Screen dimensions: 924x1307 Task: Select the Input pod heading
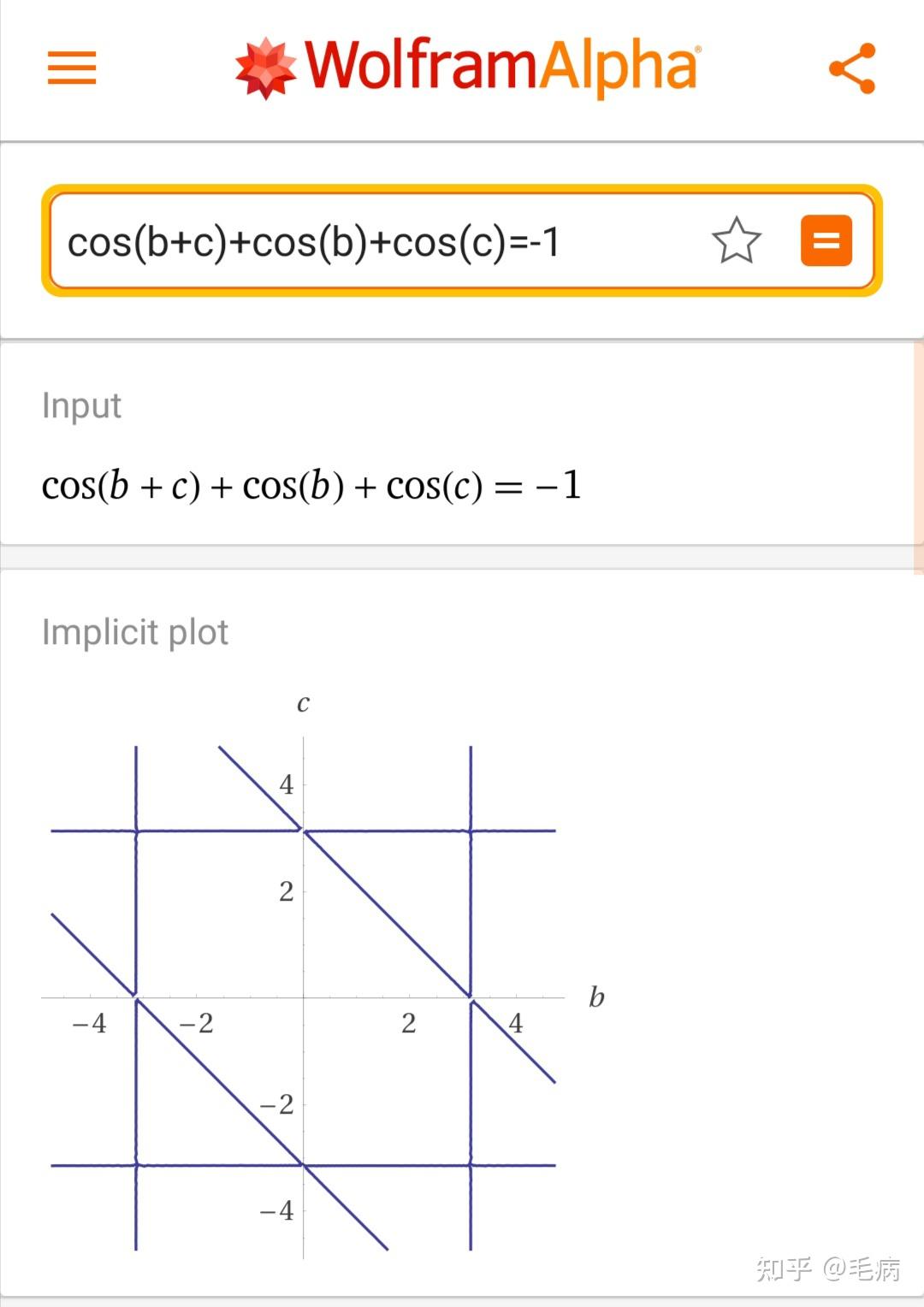pos(81,405)
